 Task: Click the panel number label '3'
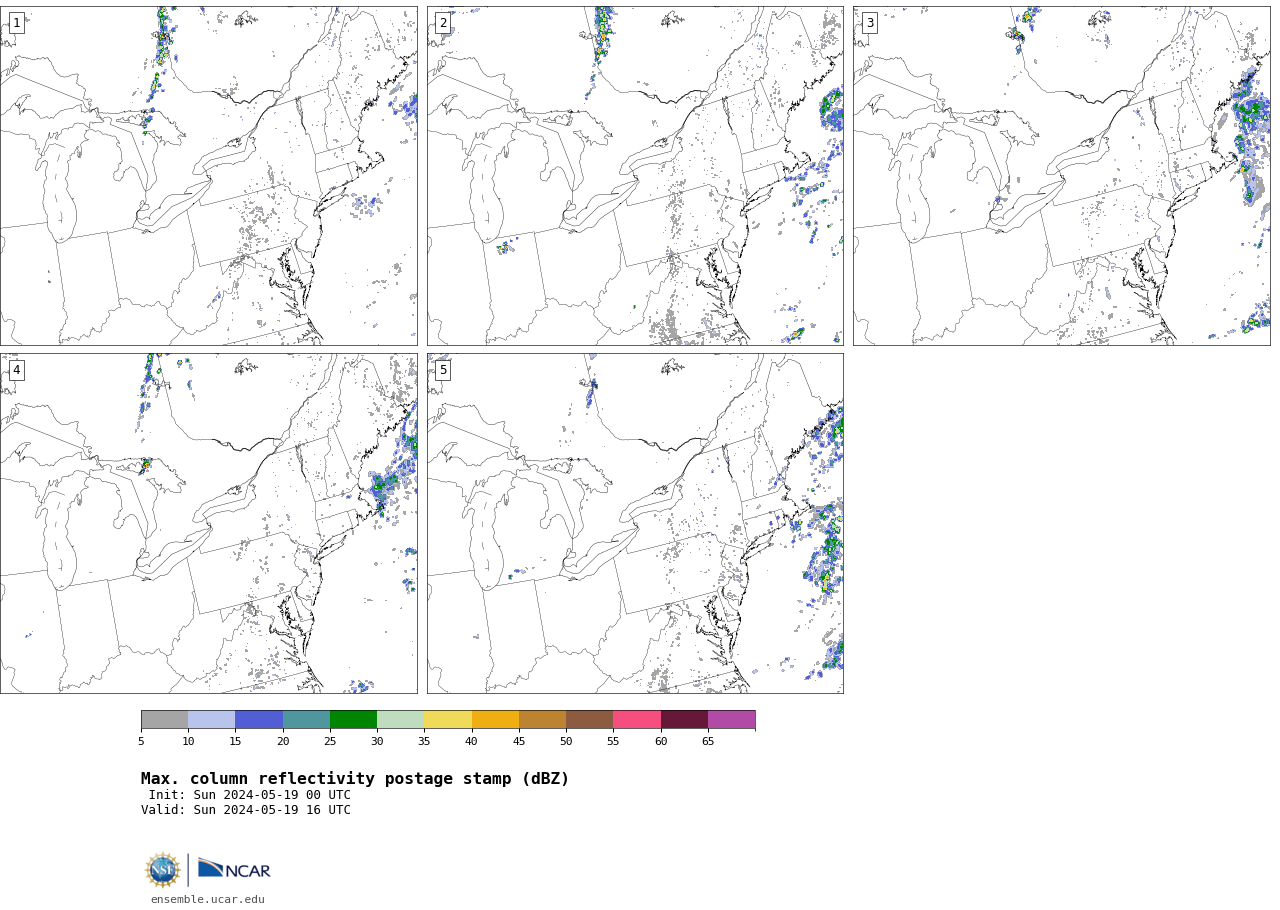869,23
